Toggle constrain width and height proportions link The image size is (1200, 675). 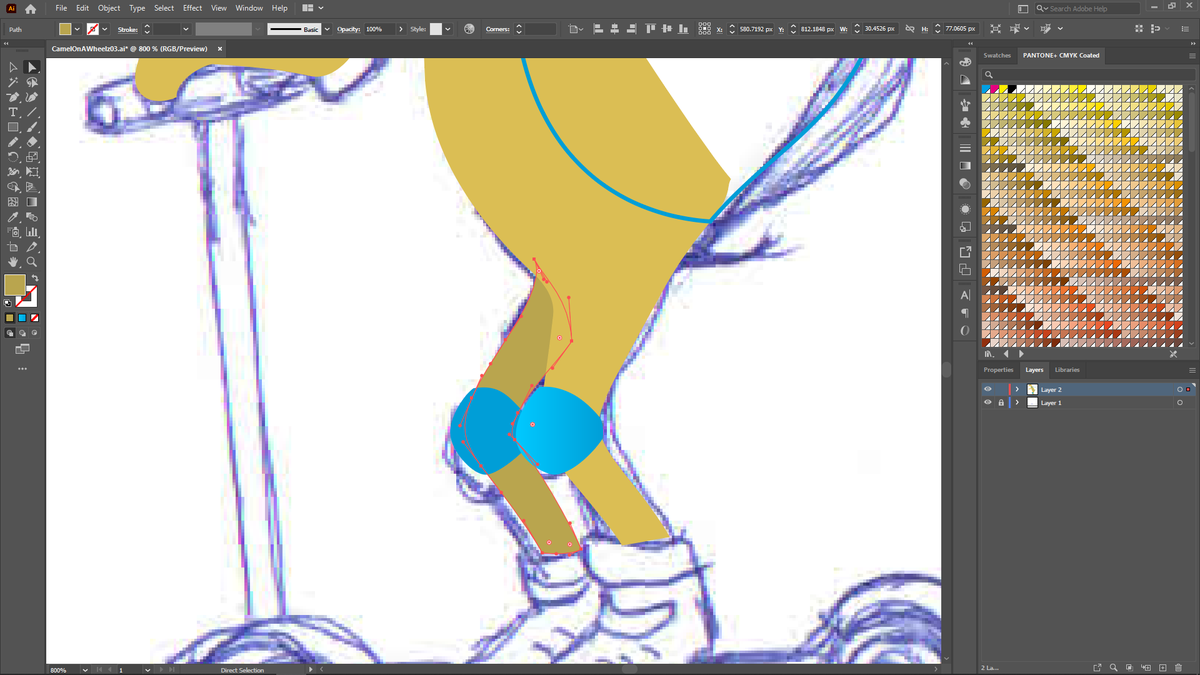909,29
